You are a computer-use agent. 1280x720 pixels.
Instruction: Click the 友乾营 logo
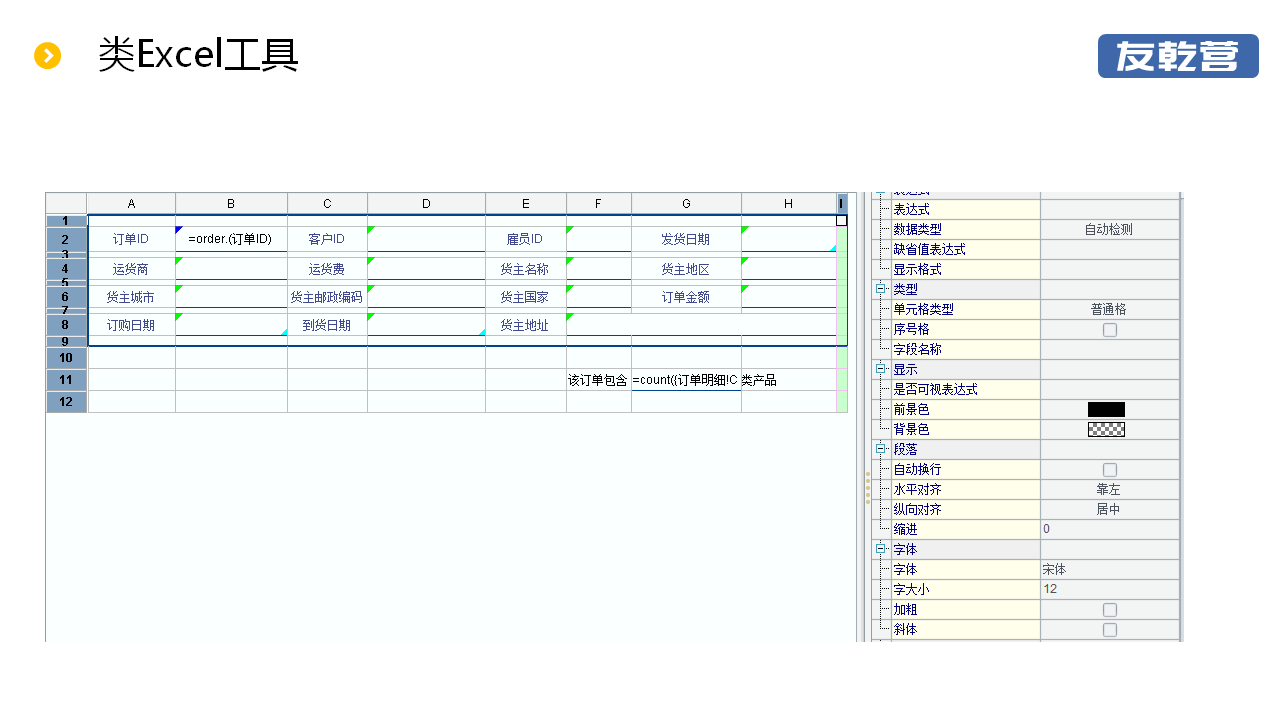point(1178,56)
